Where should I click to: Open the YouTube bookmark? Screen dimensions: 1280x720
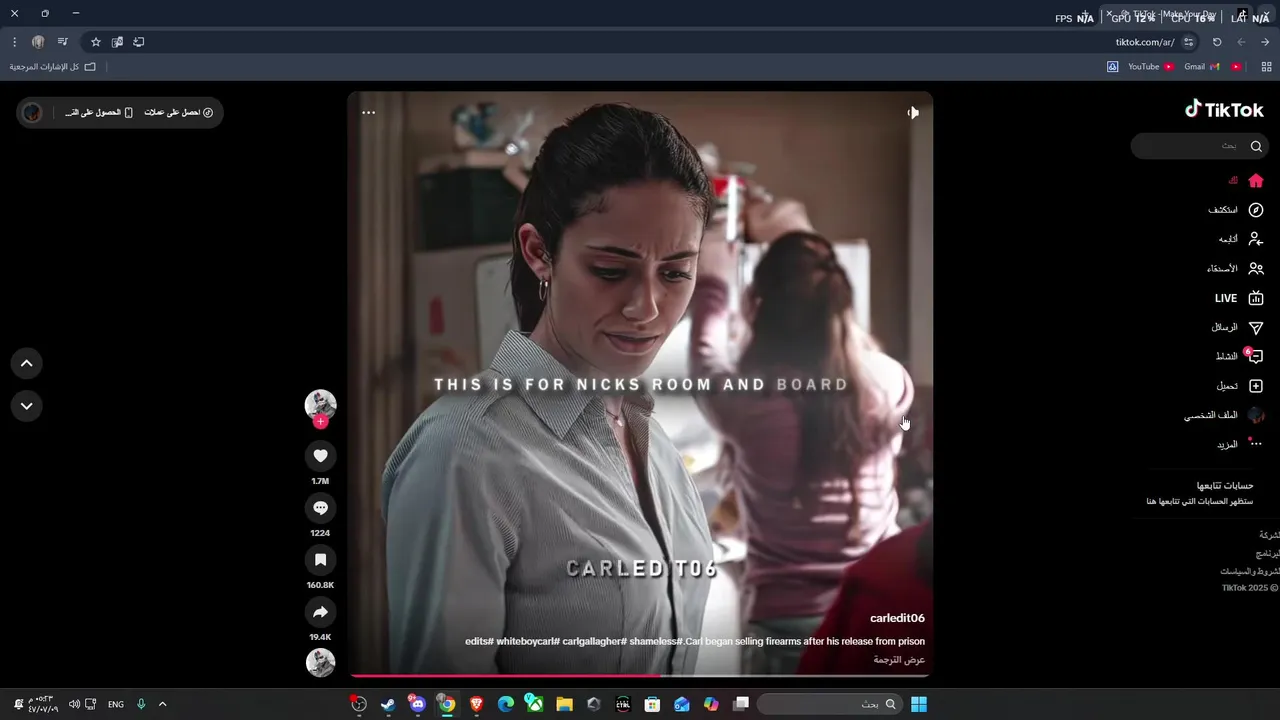(x=1151, y=67)
